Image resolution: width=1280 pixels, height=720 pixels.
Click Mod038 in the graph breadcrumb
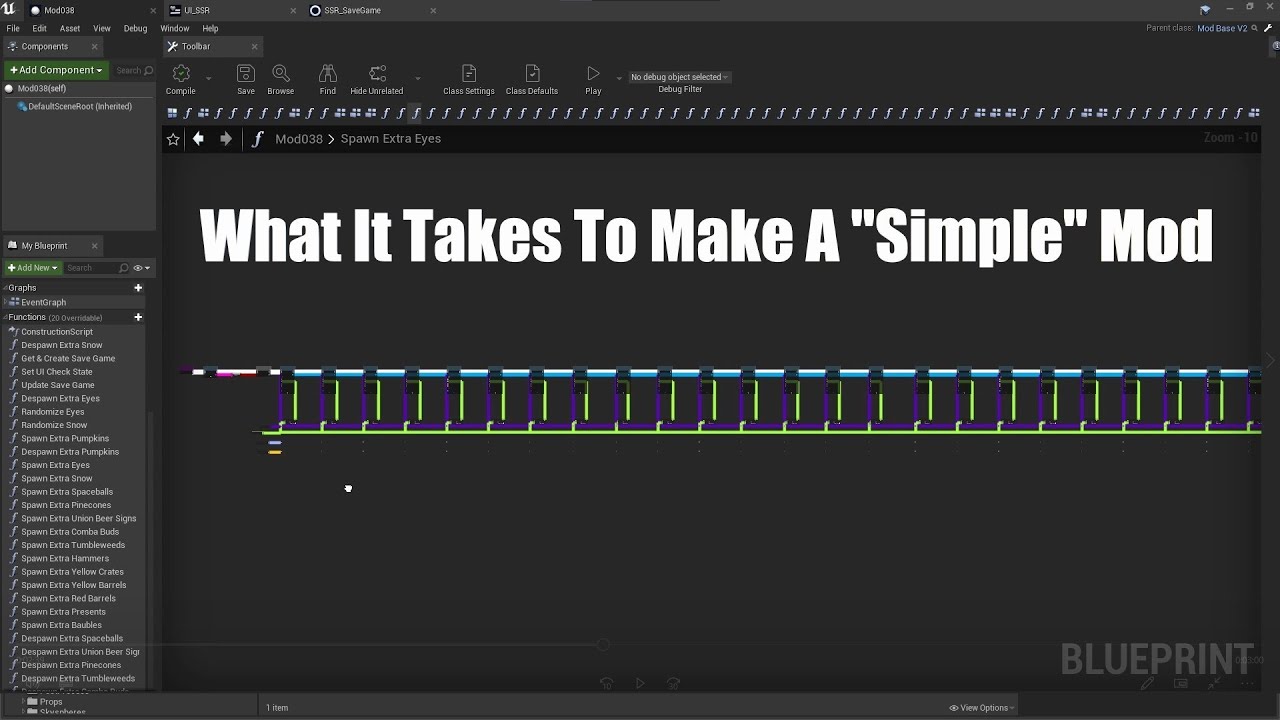tap(299, 139)
